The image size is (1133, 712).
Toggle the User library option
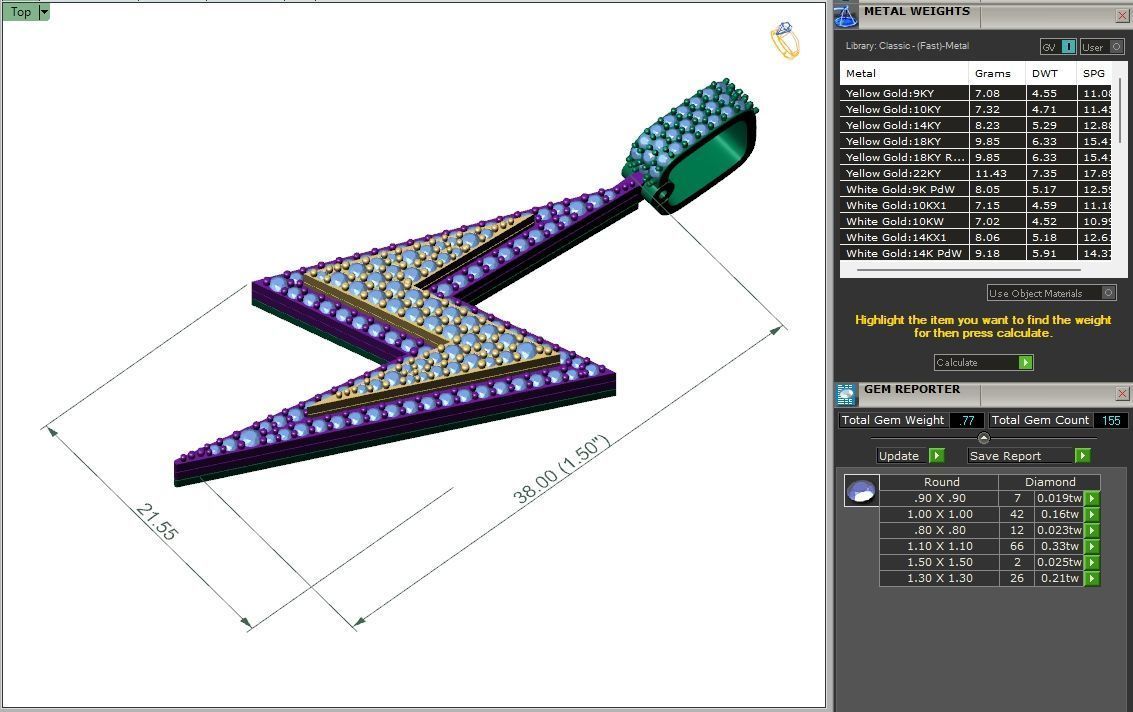(x=1102, y=47)
